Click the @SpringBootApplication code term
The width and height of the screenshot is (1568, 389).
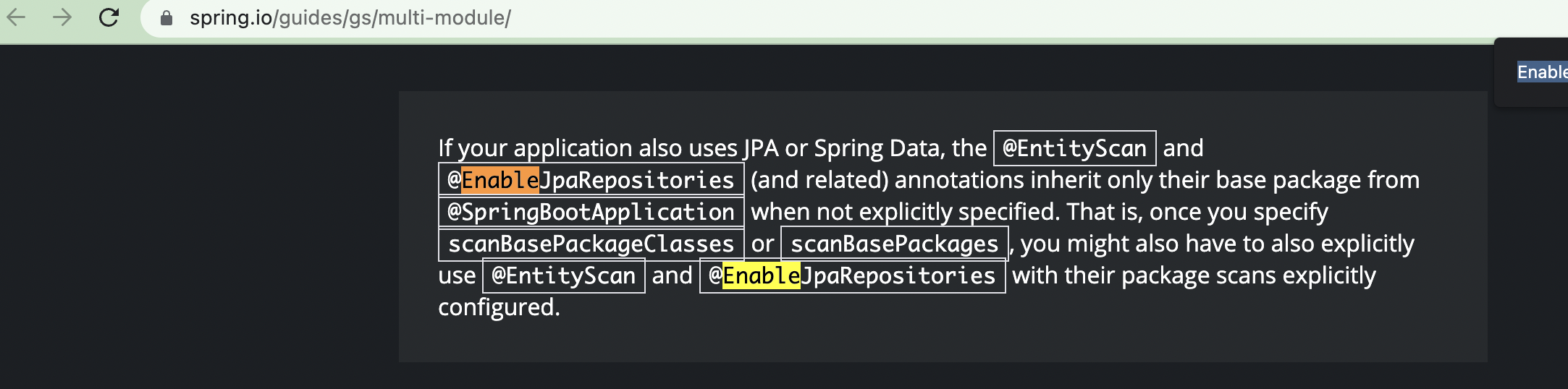click(x=591, y=212)
